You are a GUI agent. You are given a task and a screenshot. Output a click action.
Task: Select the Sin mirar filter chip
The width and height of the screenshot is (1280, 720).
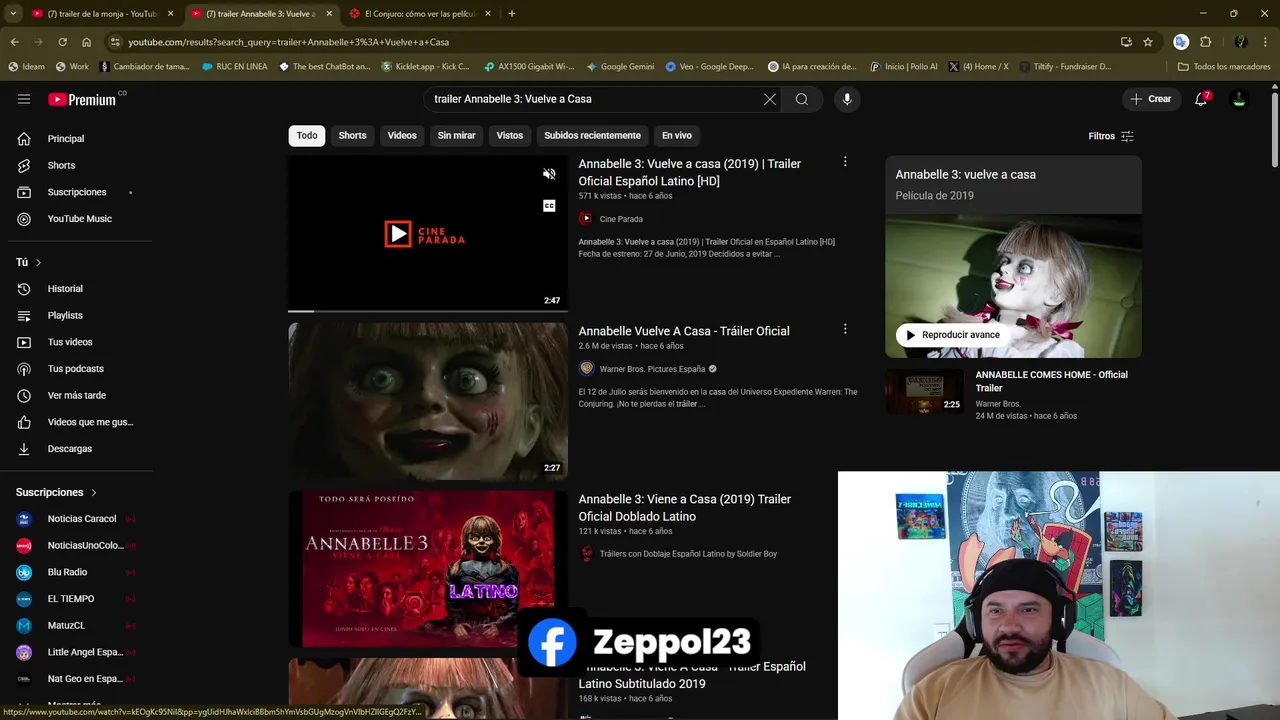456,135
